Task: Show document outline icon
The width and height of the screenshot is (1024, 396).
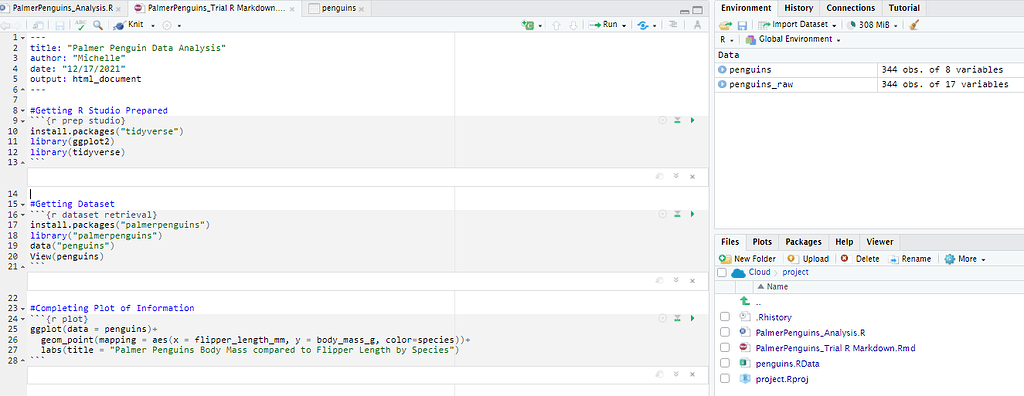Action: (x=673, y=25)
